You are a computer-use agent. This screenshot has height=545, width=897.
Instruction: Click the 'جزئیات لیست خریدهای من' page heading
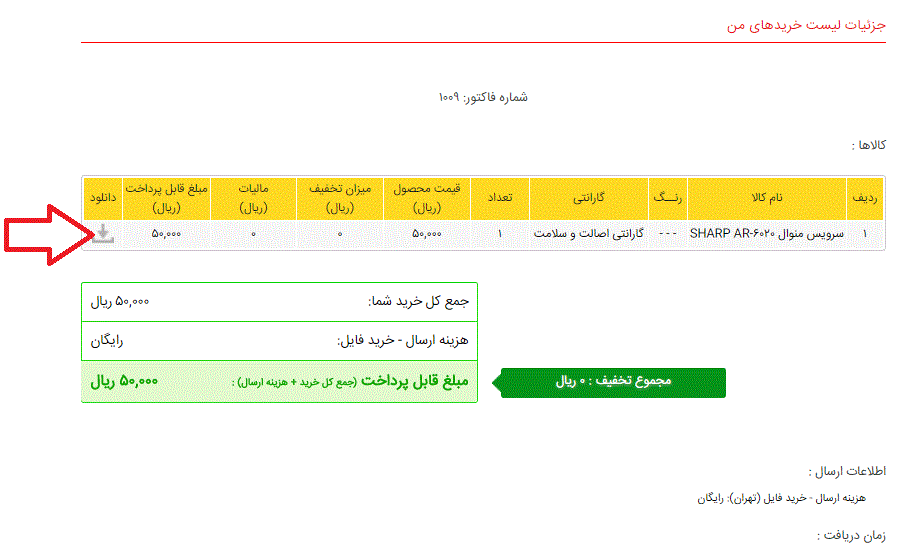pos(806,24)
